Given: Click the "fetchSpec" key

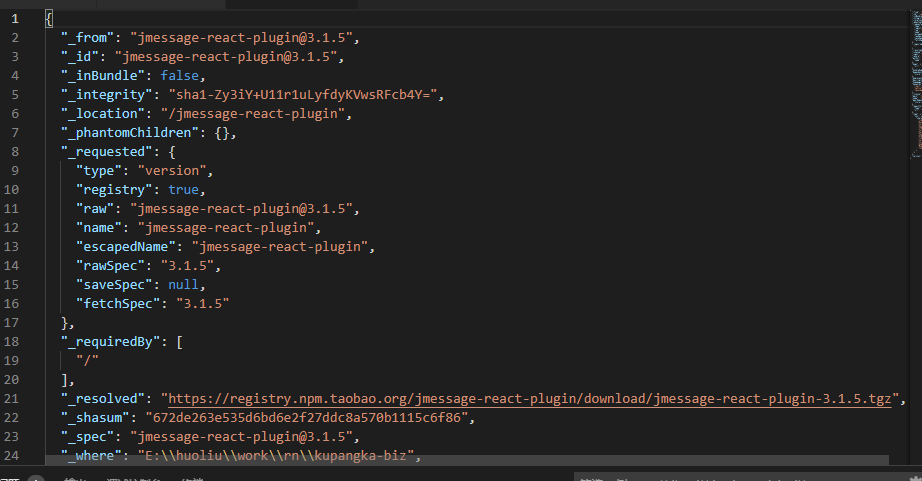Looking at the screenshot, I should (x=118, y=304).
